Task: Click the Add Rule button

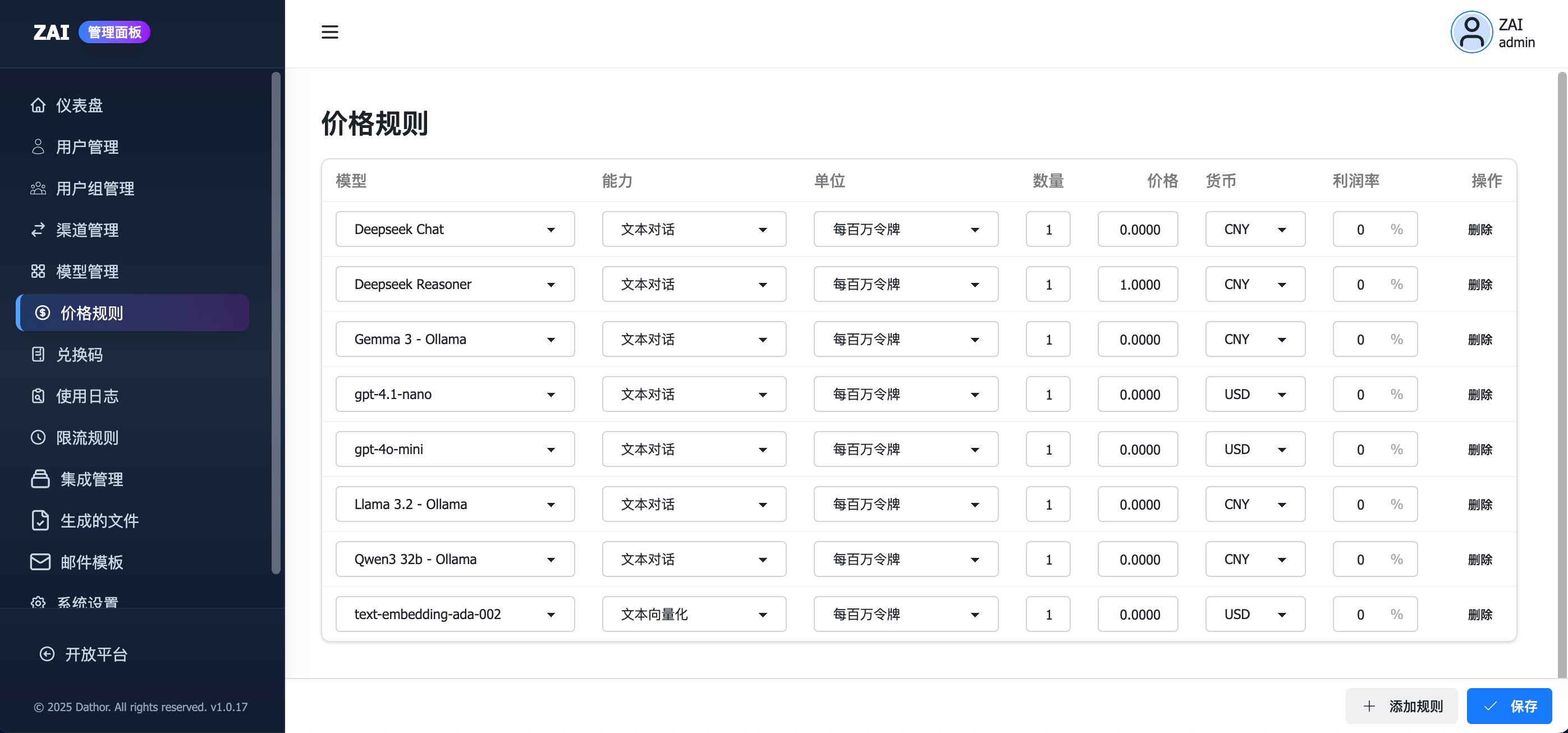Action: pos(1401,706)
